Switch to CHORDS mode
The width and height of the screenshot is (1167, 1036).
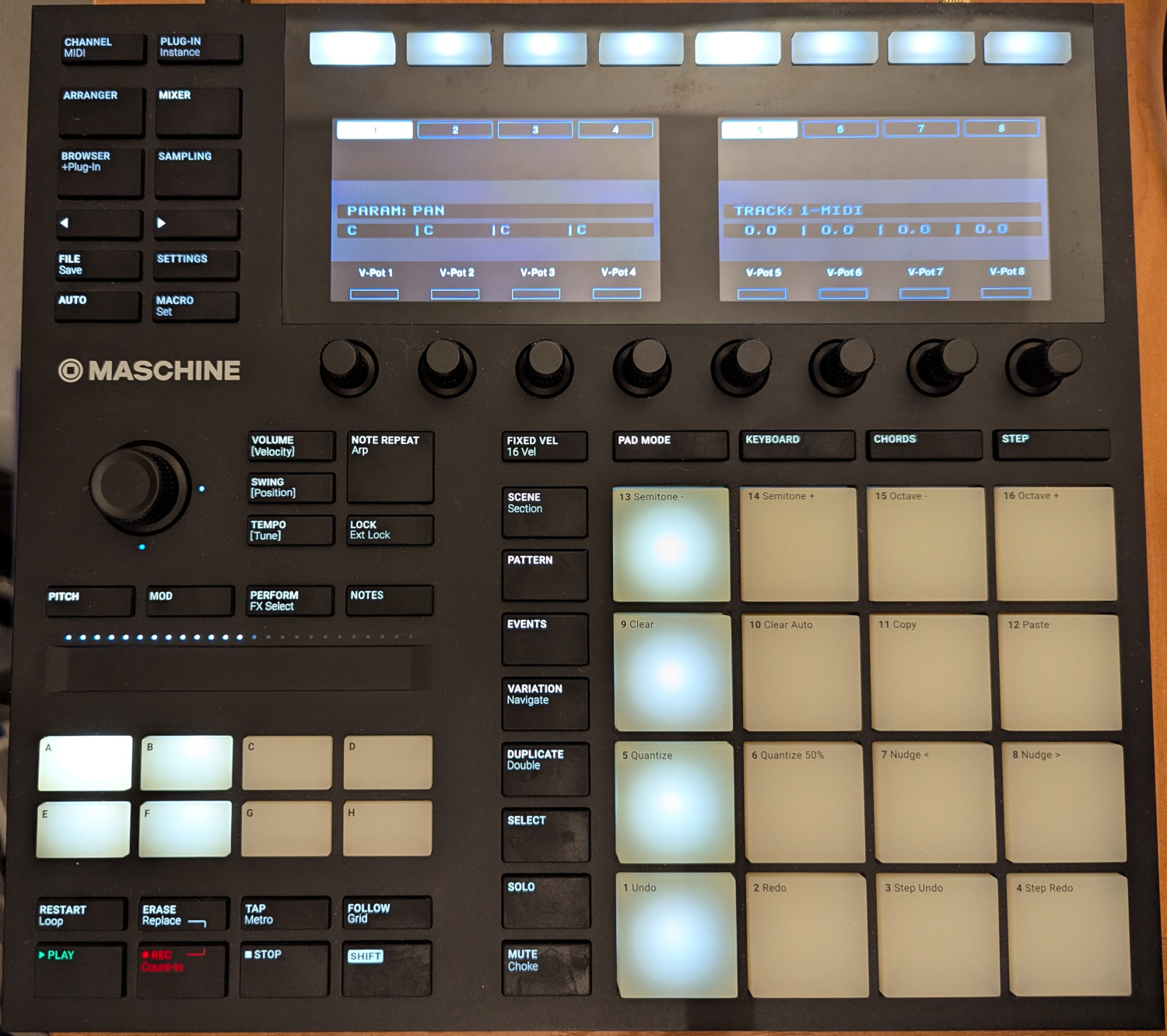click(924, 445)
